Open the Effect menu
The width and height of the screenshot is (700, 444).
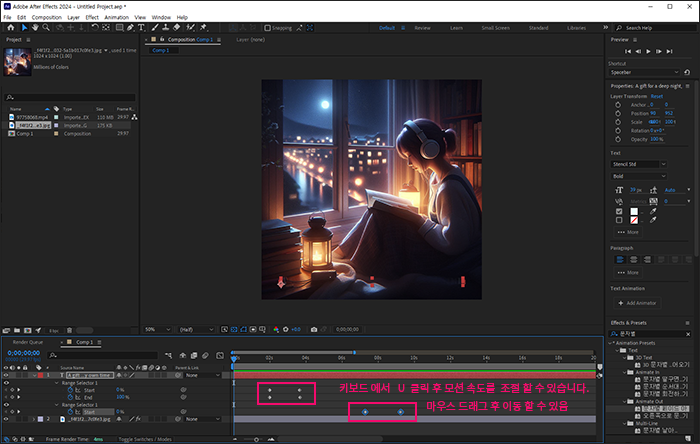click(x=92, y=17)
